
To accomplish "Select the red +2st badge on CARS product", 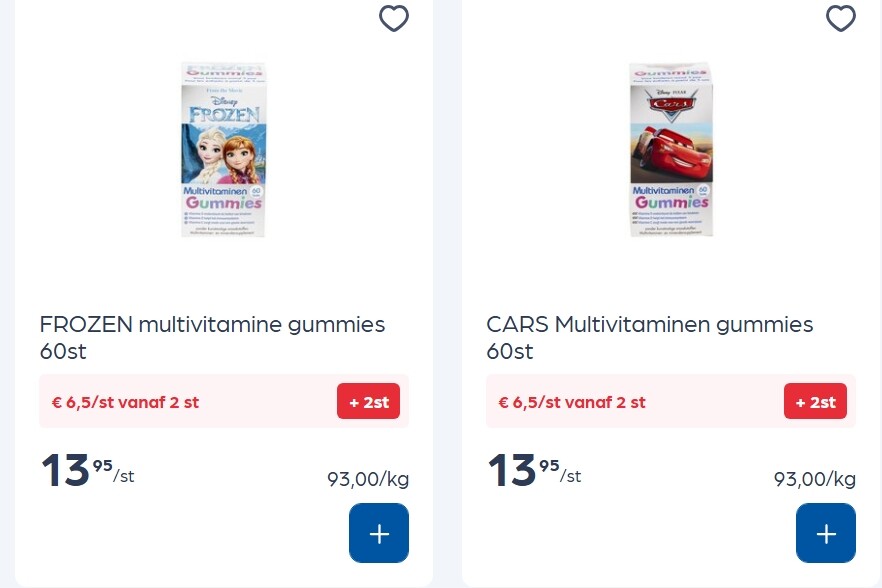I will coord(816,401).
